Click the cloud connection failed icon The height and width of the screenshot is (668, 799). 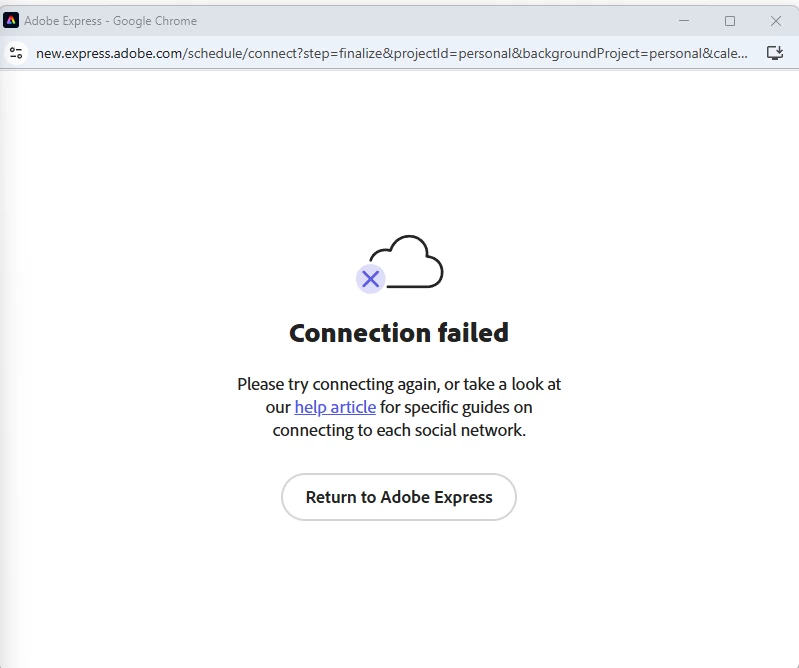point(400,264)
